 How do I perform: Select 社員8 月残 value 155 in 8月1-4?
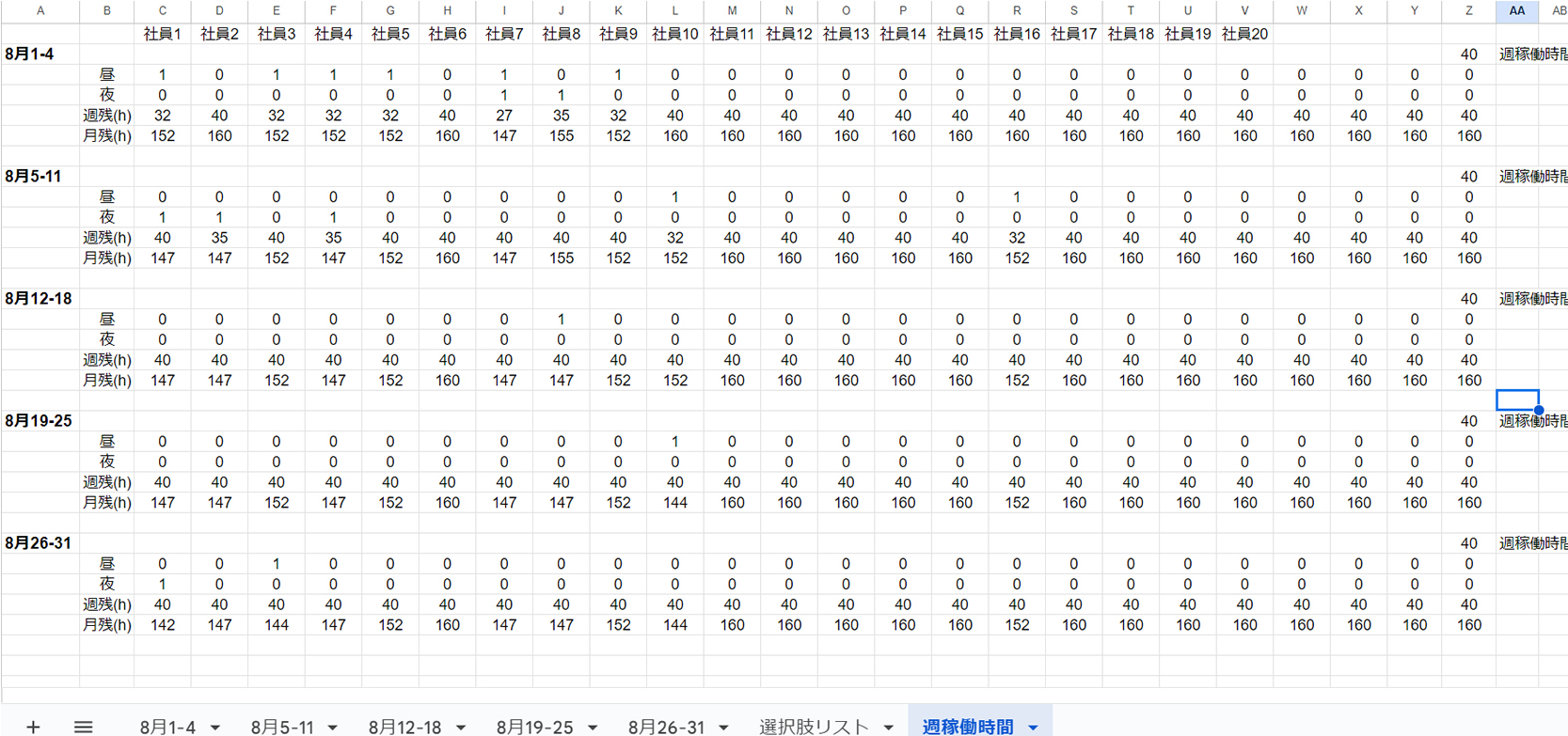[x=562, y=136]
